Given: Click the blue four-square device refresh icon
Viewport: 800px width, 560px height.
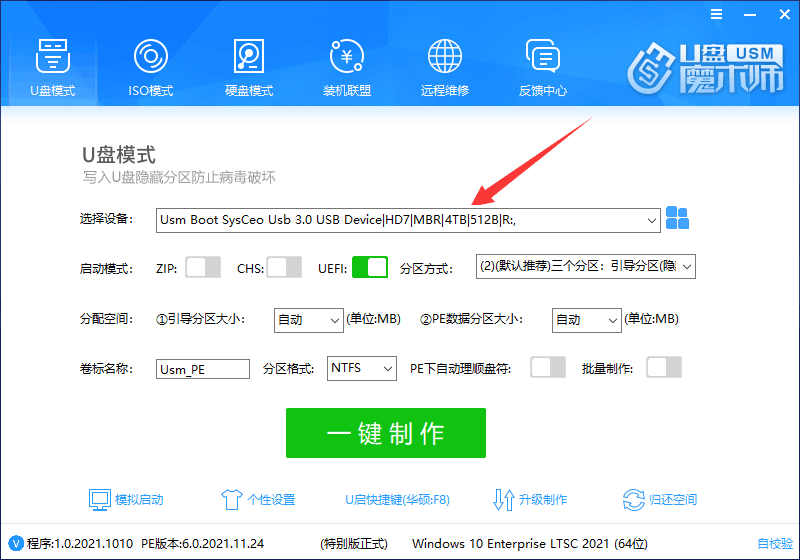Looking at the screenshot, I should tap(678, 218).
